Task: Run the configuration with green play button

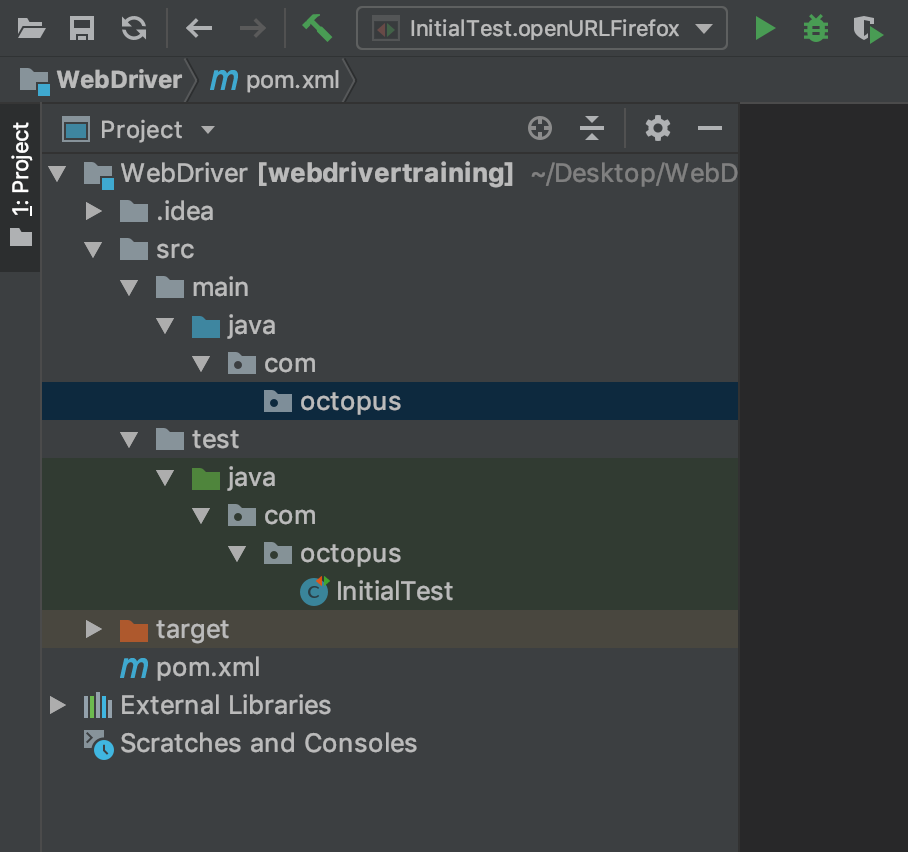Action: click(765, 28)
